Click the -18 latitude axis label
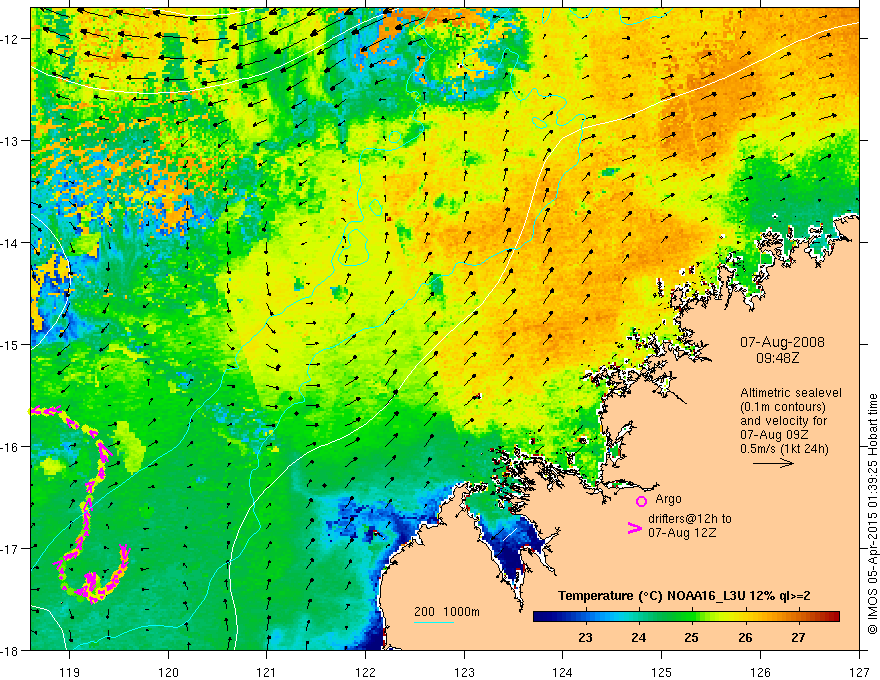Viewport: 880px width, 680px height. tap(10, 650)
